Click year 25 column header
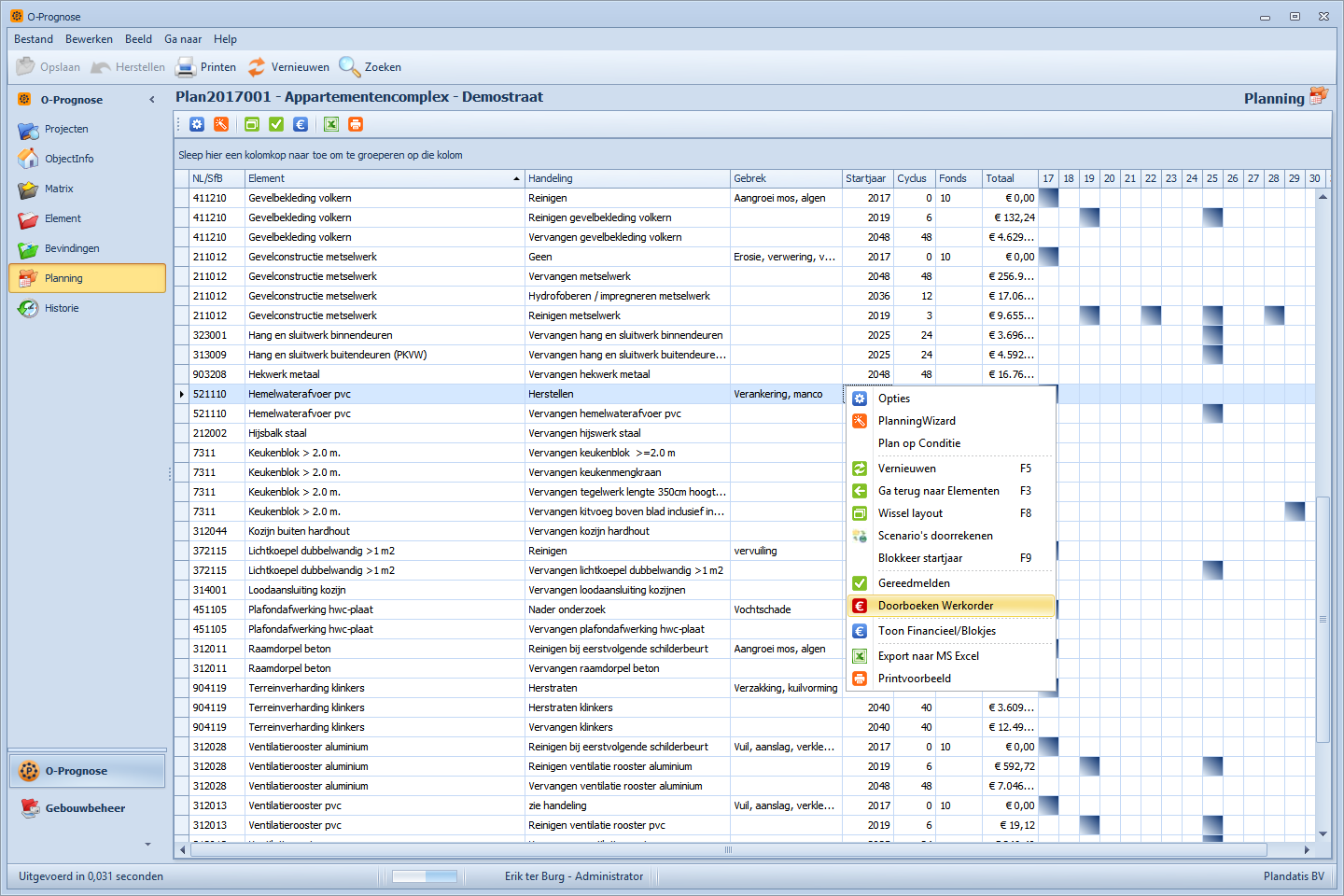This screenshot has height=896, width=1344. [1212, 178]
